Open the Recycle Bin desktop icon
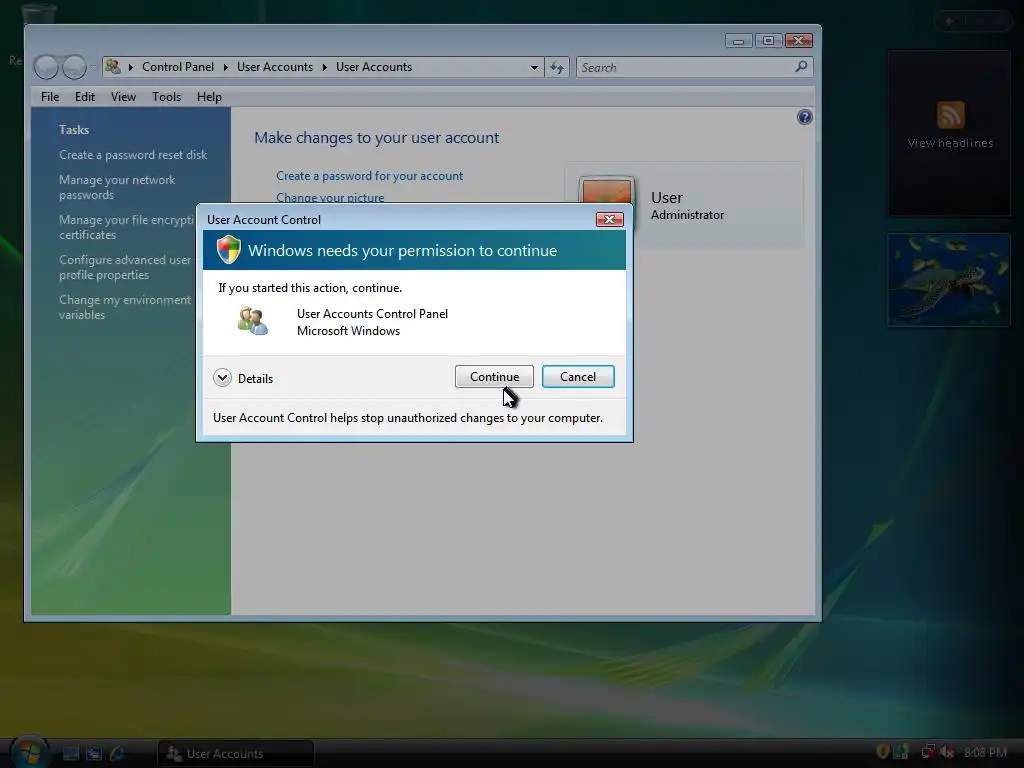1024x768 pixels. tap(37, 16)
